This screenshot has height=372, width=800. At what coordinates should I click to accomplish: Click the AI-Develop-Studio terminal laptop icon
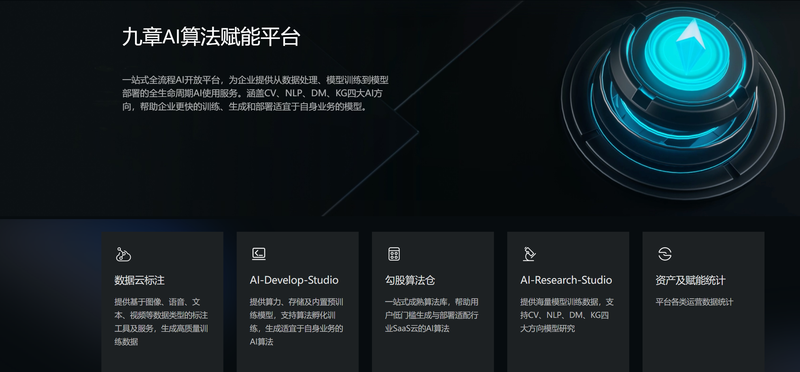pos(259,254)
